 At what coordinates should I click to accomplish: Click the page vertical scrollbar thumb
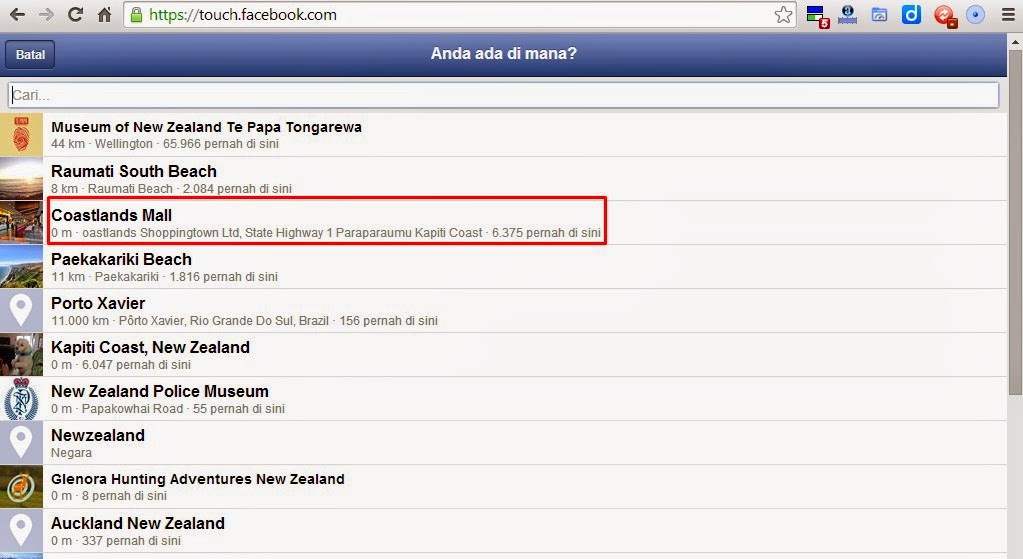(x=1015, y=222)
